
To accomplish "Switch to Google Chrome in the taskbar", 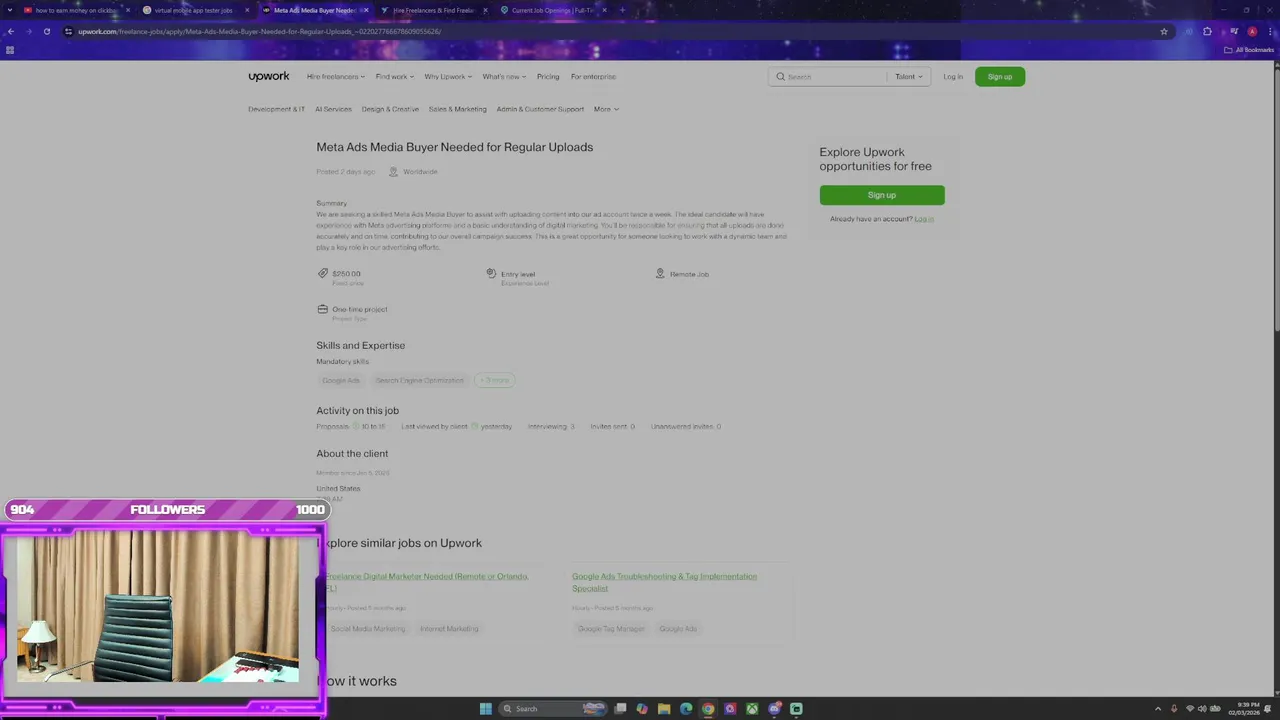I will coord(708,709).
